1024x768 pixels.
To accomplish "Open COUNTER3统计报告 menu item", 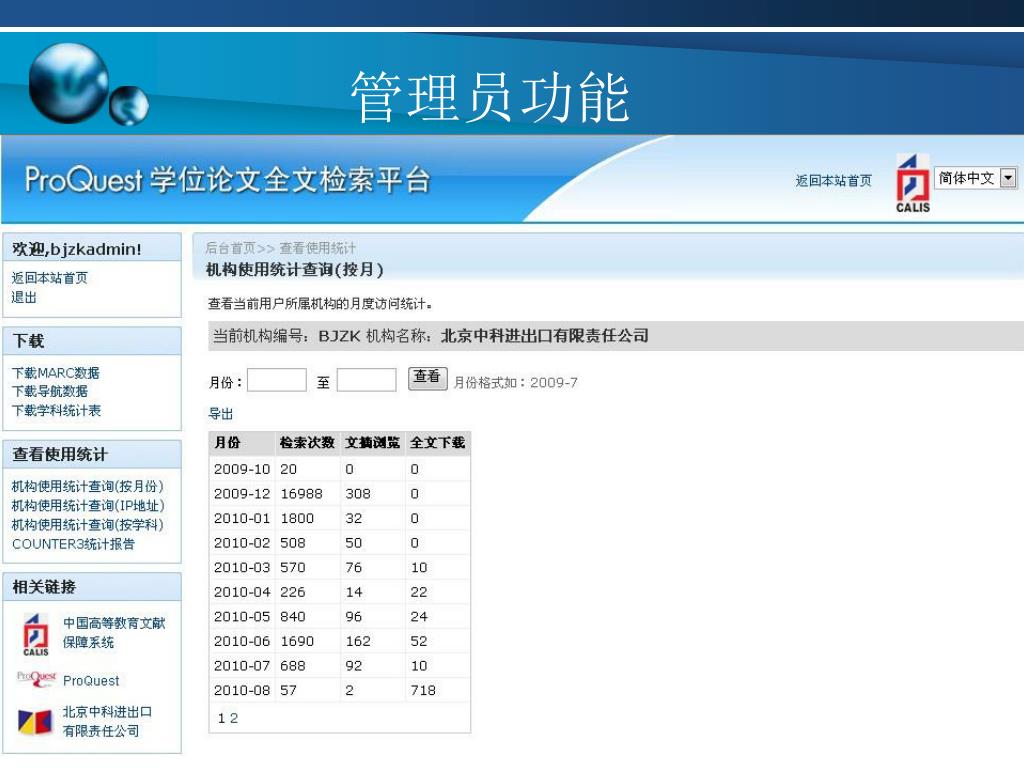I will pyautogui.click(x=73, y=544).
